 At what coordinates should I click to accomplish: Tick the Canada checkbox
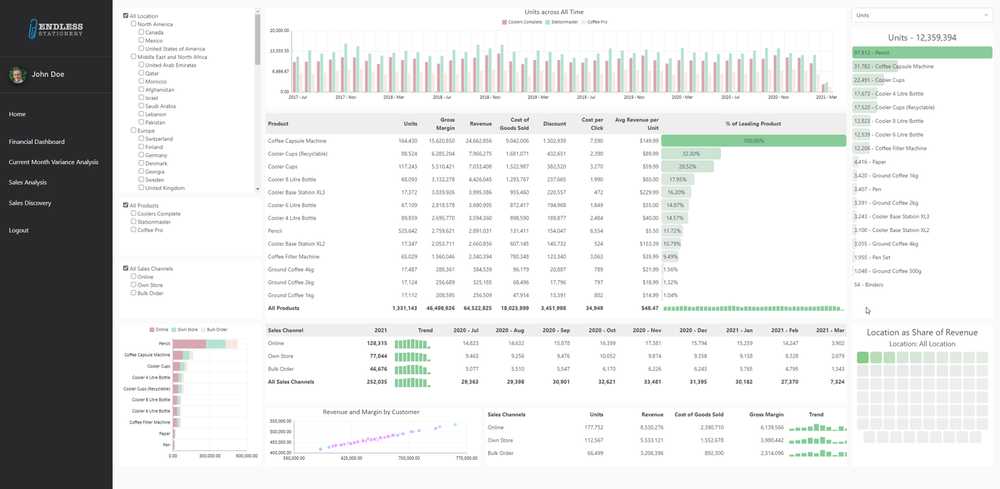point(141,33)
